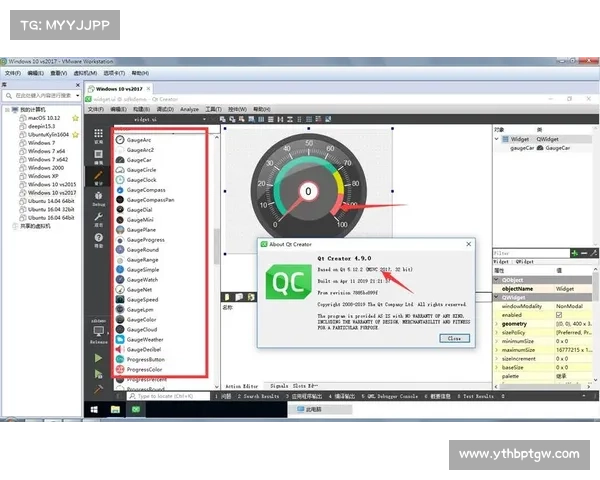
Task: Collapse the QObject property group
Action: click(x=497, y=280)
